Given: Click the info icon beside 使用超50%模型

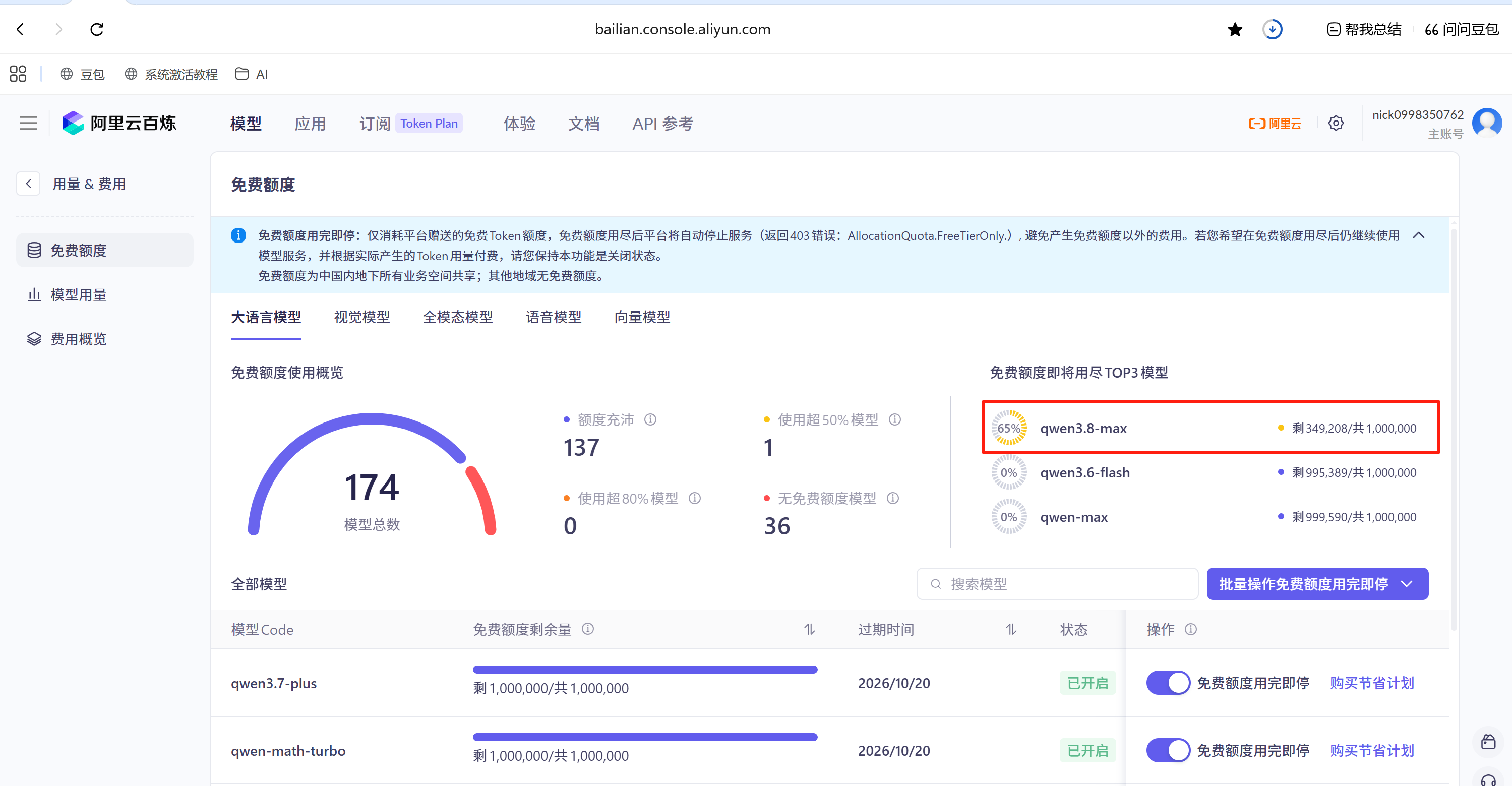Looking at the screenshot, I should pyautogui.click(x=894, y=419).
